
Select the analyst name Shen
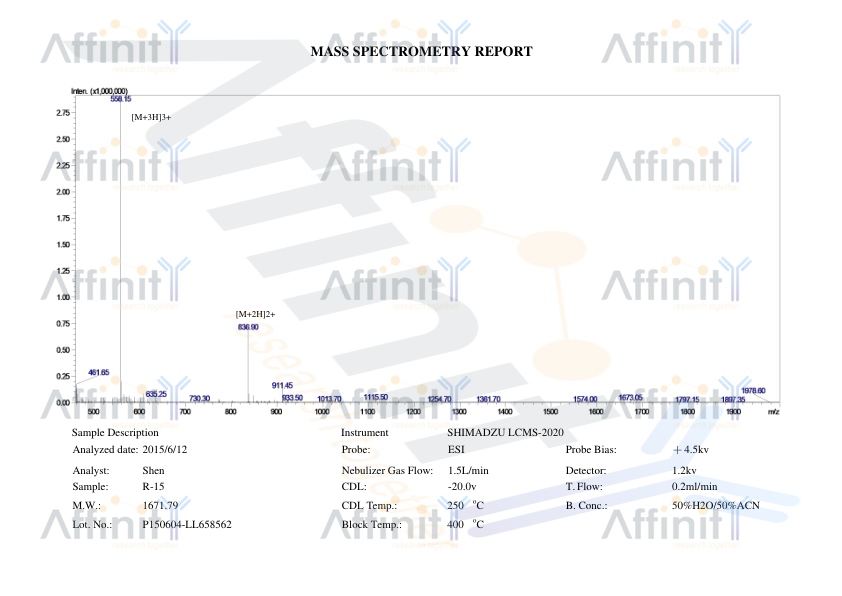(x=154, y=471)
